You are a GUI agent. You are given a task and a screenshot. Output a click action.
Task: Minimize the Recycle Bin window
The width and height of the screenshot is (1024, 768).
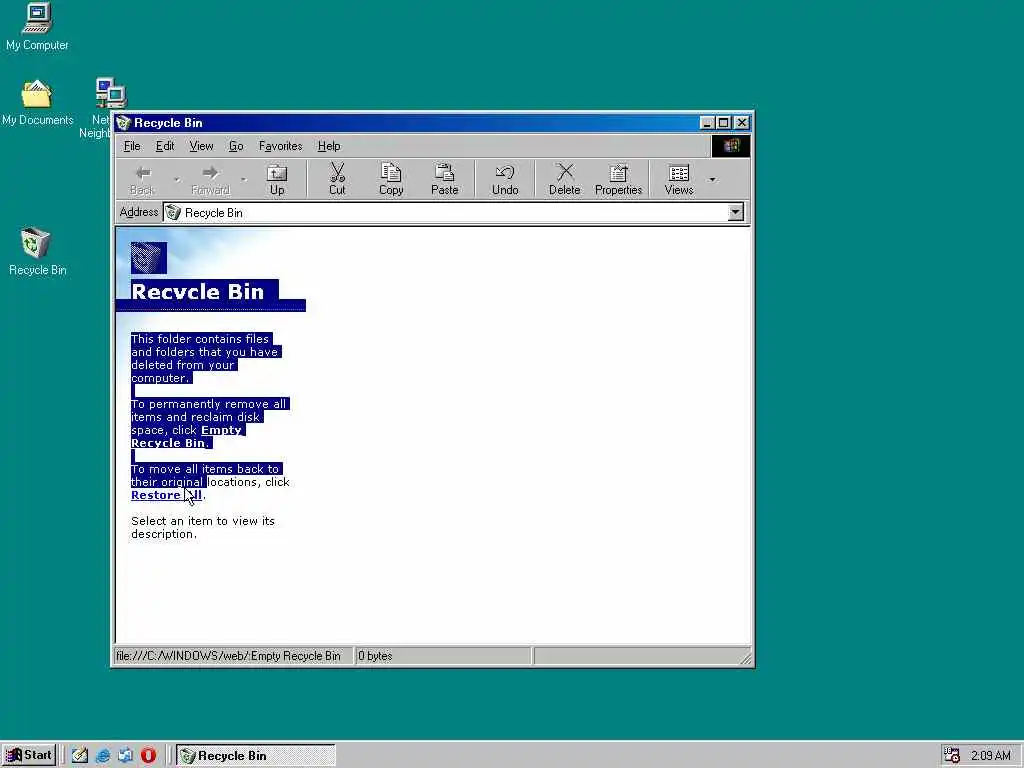pyautogui.click(x=707, y=123)
